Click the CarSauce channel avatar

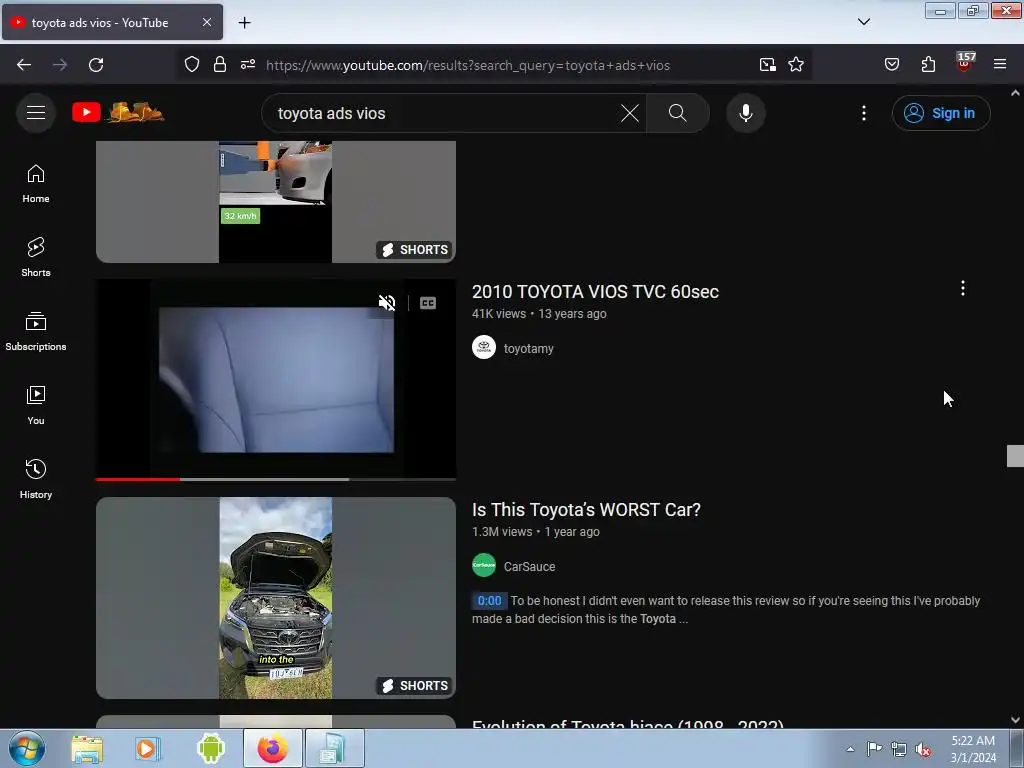tap(484, 566)
